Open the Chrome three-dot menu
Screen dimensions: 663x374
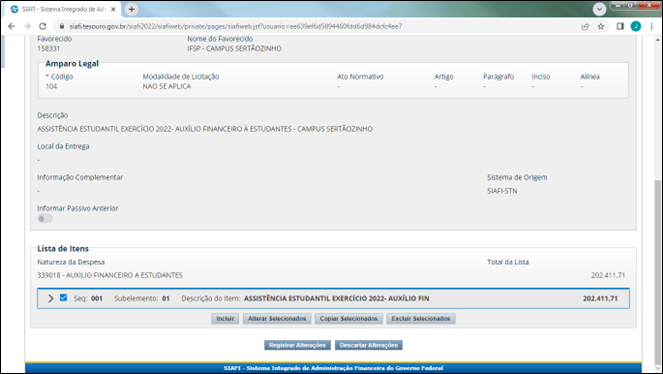(x=652, y=26)
